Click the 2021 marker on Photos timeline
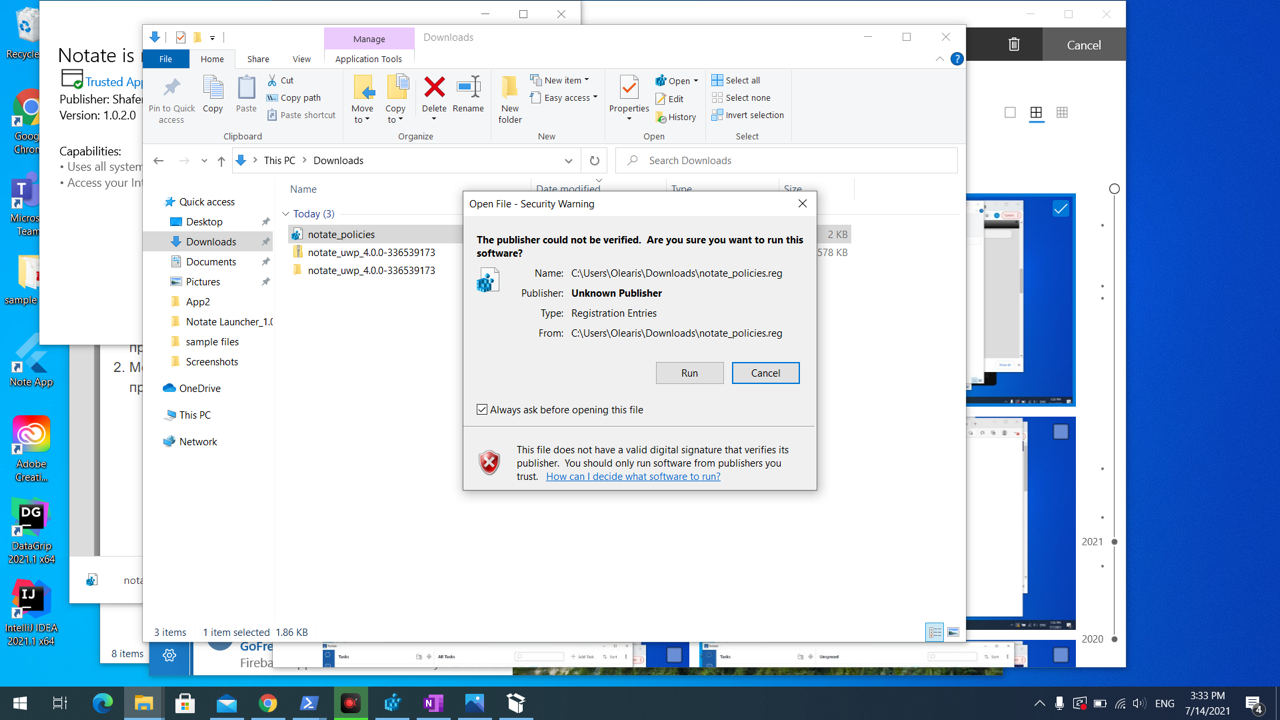This screenshot has width=1280, height=720. tap(1114, 542)
